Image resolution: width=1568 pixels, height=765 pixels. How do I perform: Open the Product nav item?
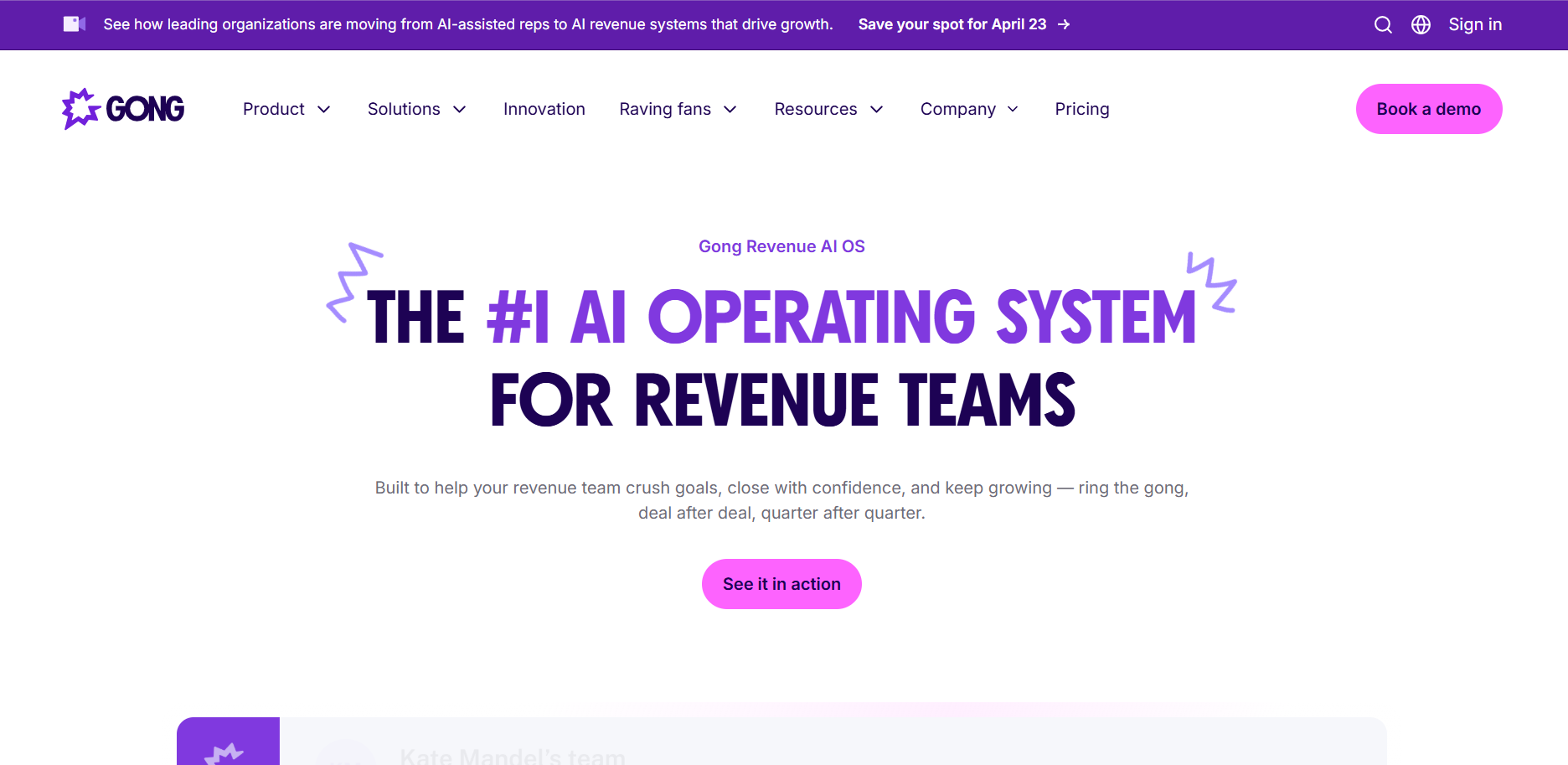pos(274,109)
